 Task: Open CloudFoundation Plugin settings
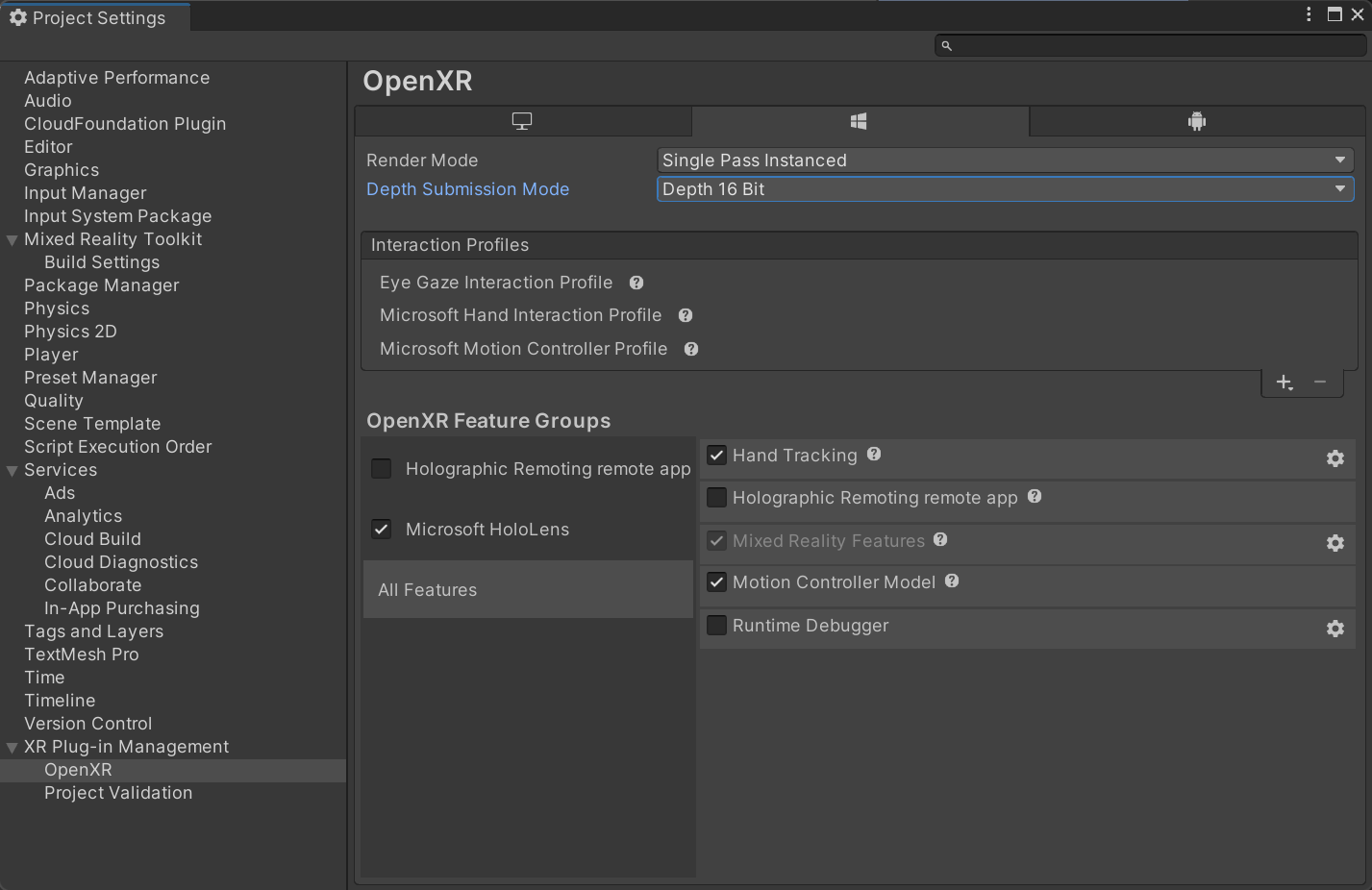coord(125,124)
